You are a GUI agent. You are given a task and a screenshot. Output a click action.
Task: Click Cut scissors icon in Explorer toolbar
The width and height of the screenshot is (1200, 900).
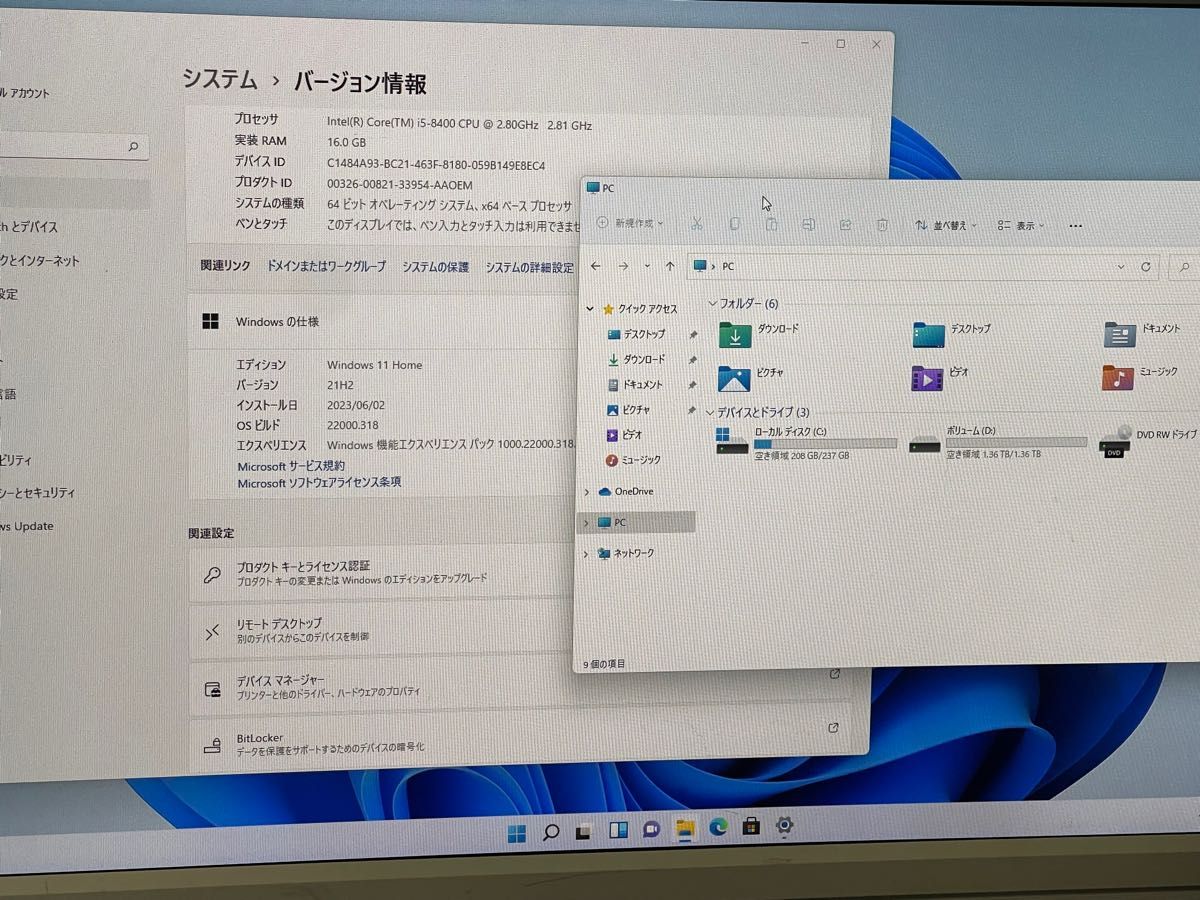[x=697, y=223]
